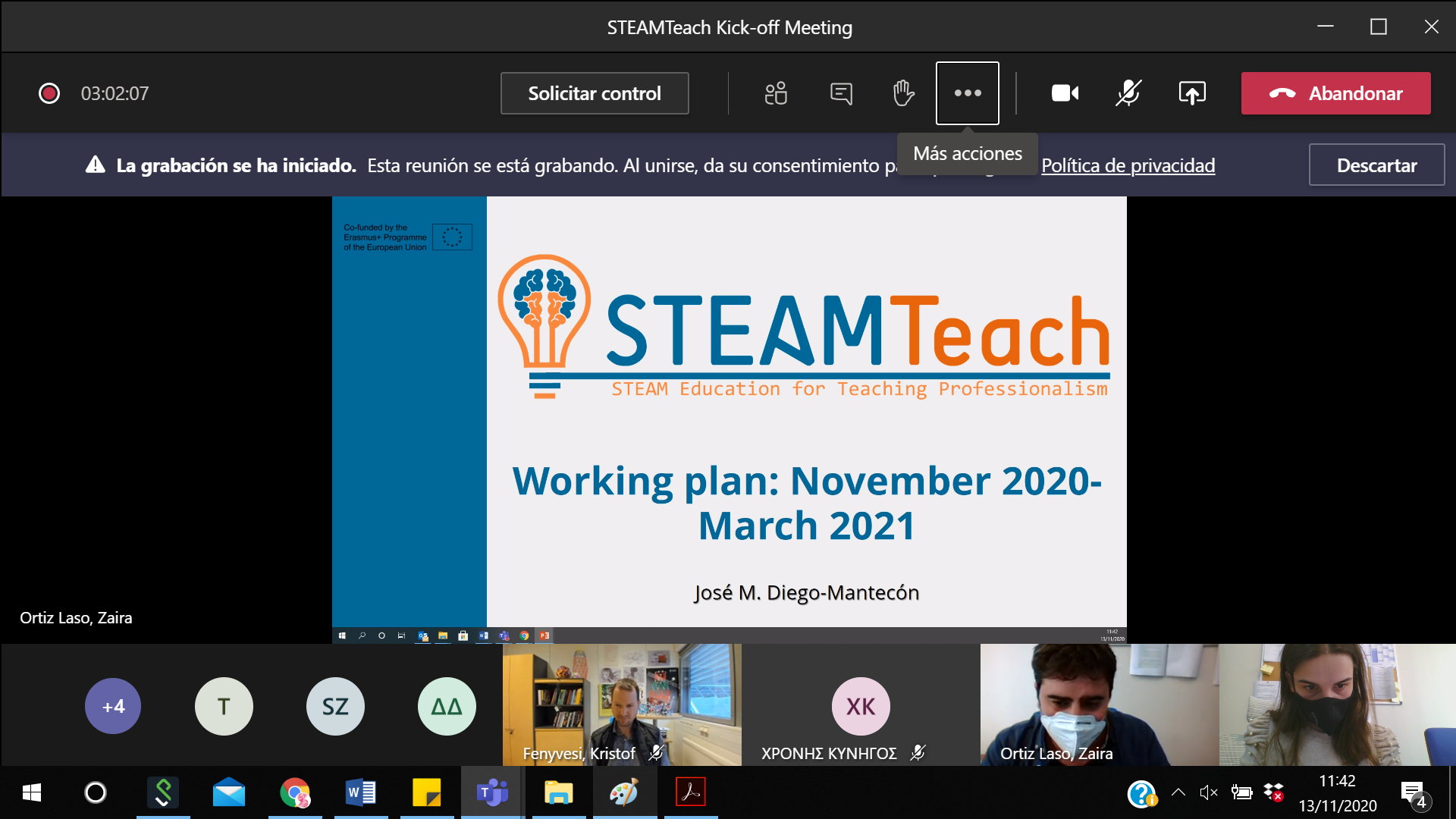The height and width of the screenshot is (819, 1456).
Task: Leave the meeting with Abandonar
Action: click(1335, 93)
